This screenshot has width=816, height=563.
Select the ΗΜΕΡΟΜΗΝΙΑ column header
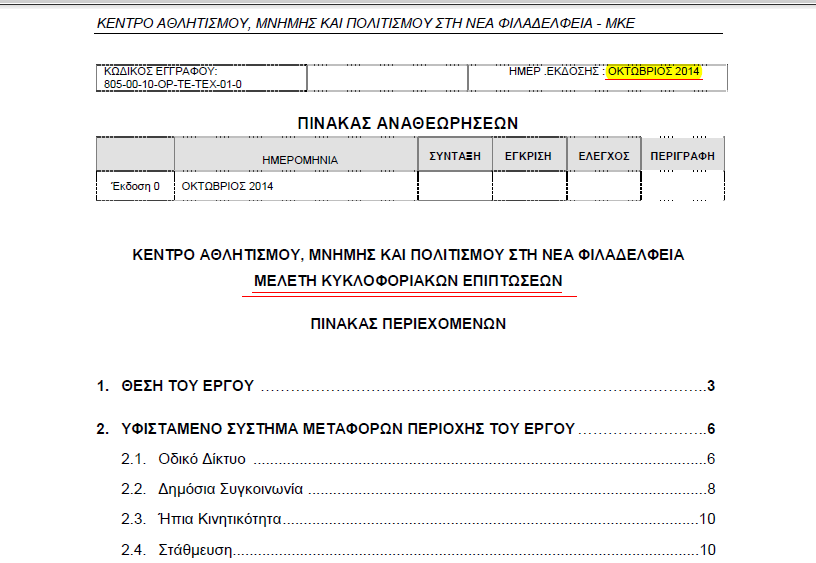pyautogui.click(x=299, y=159)
